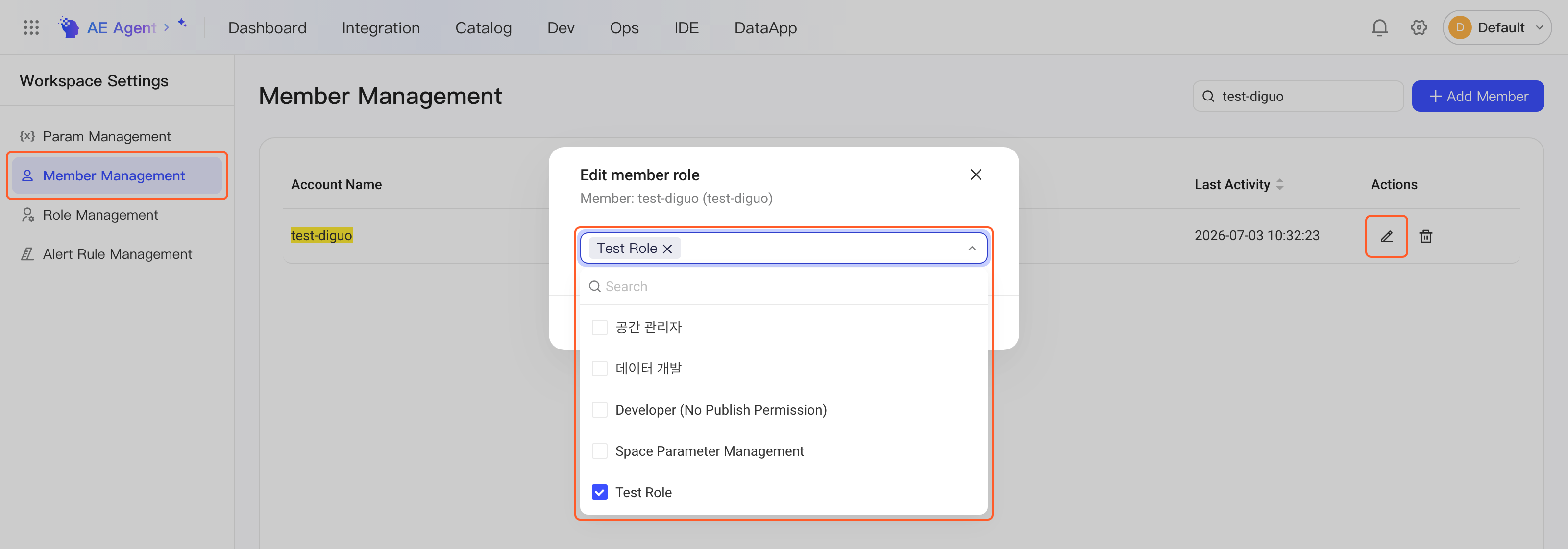The width and height of the screenshot is (1568, 549).
Task: Open the IDE menu
Action: point(686,27)
